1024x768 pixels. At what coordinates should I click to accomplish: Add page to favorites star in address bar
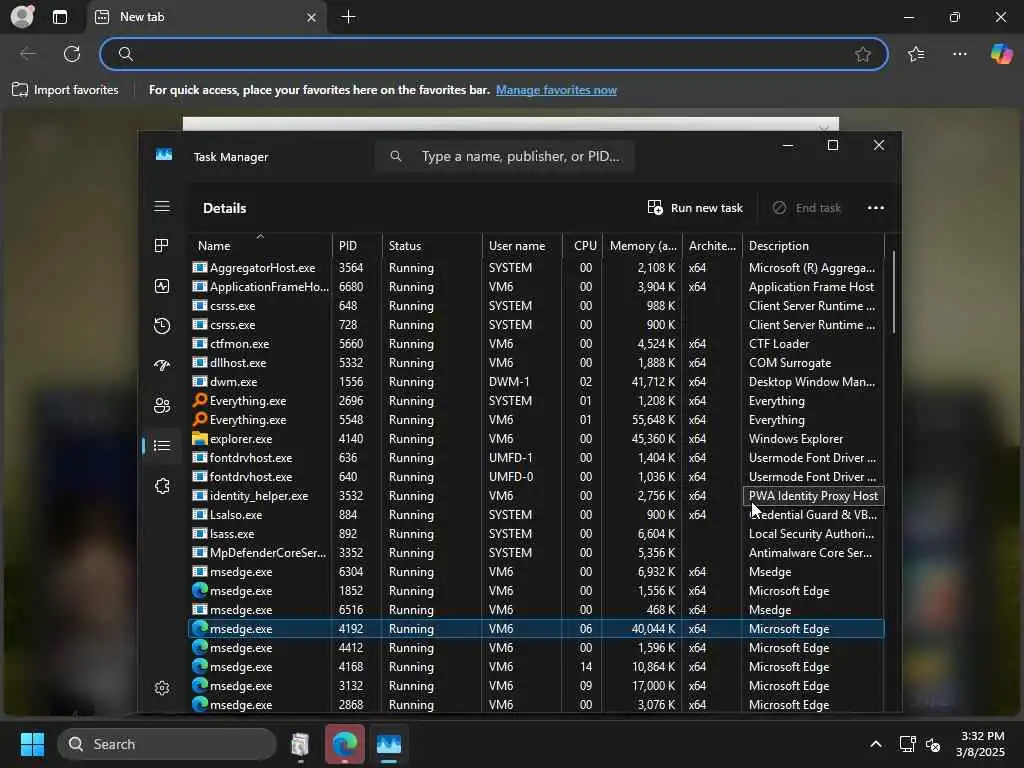point(863,54)
